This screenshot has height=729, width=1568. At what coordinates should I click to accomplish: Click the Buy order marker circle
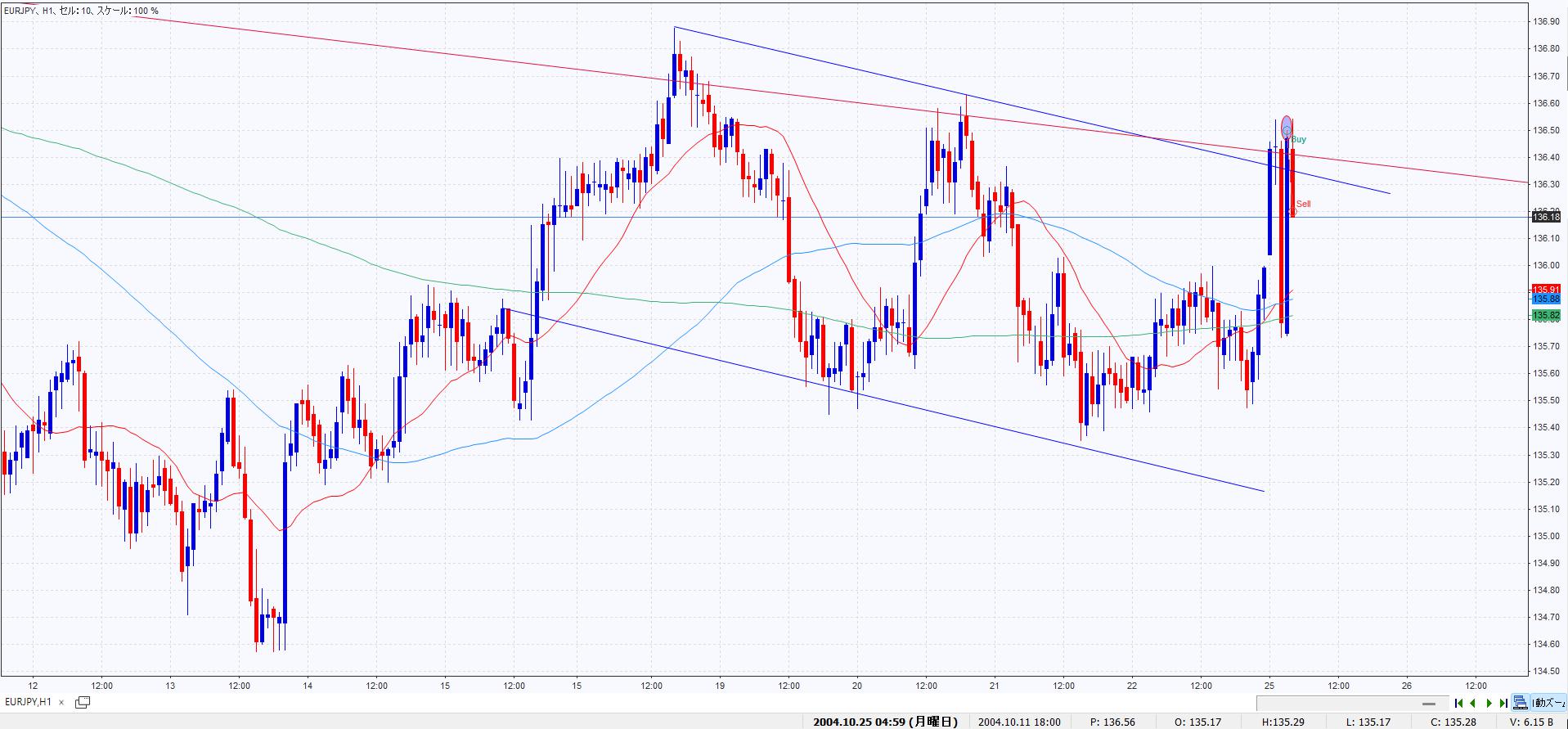[x=1287, y=132]
